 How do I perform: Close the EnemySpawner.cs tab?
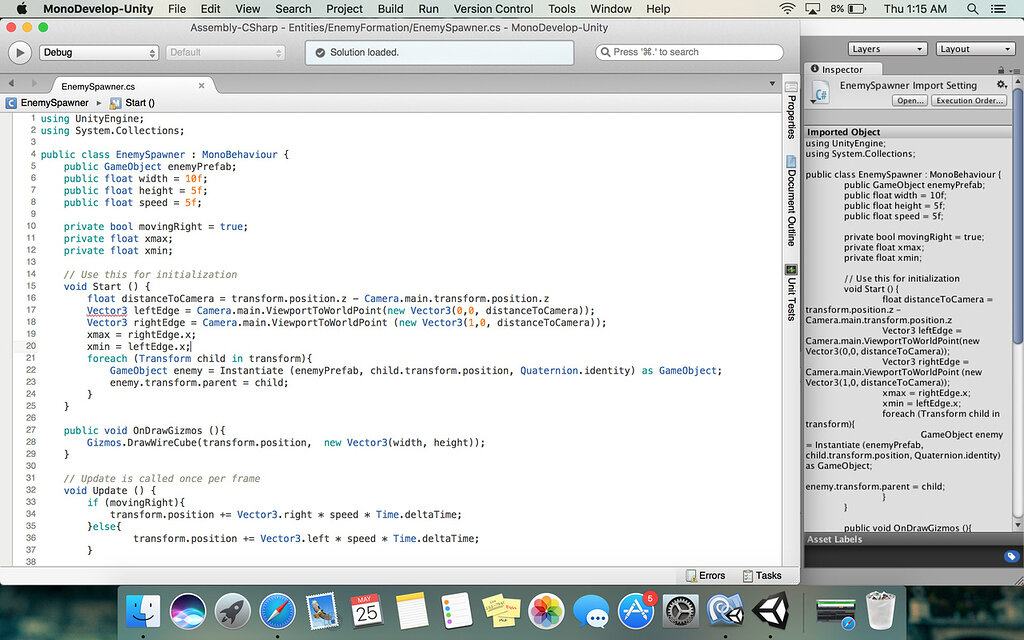tap(201, 86)
